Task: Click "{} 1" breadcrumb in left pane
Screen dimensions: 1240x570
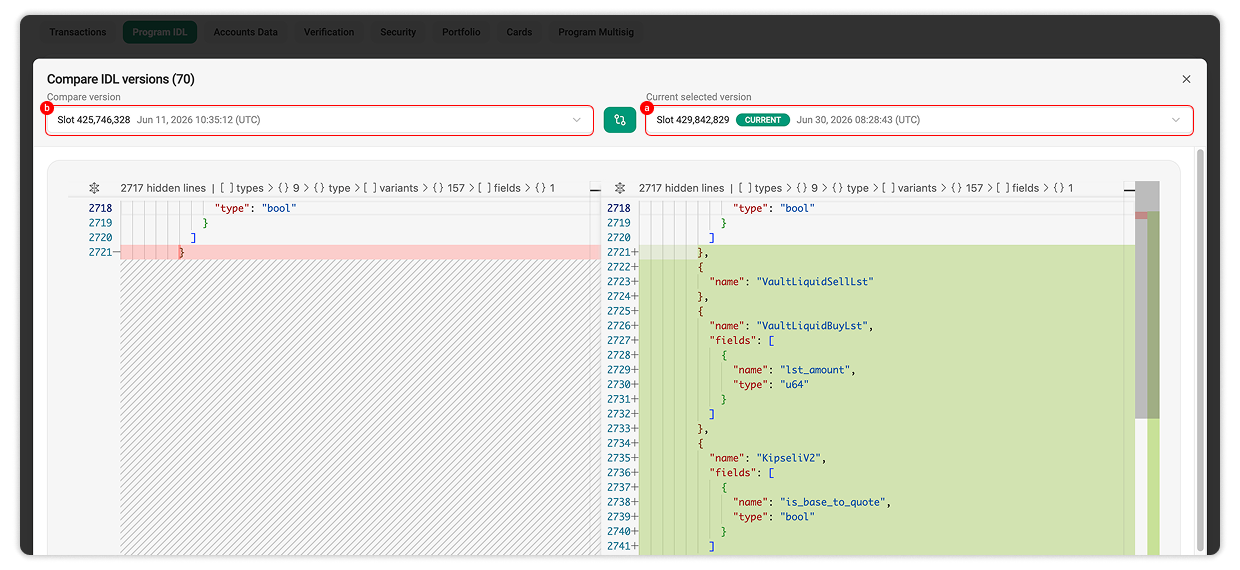Action: tap(545, 188)
